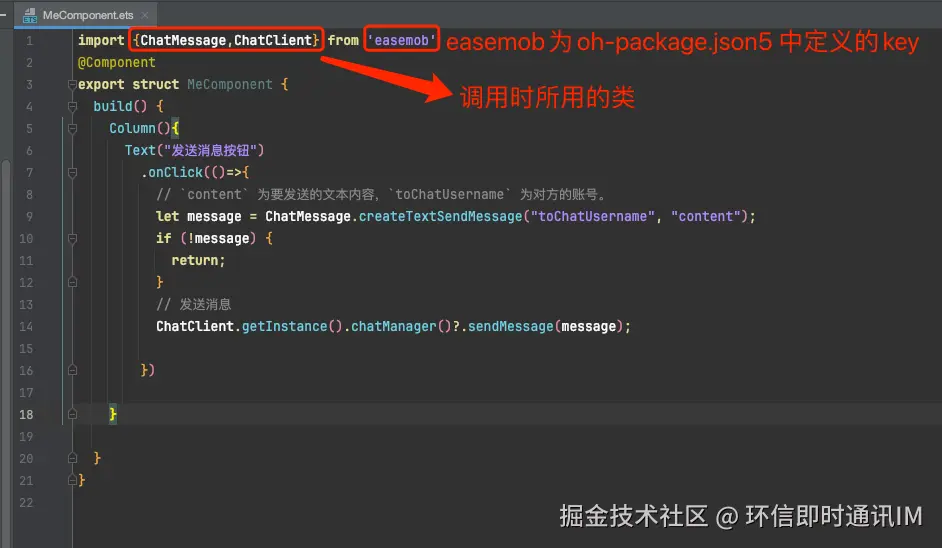Collapse the onClick fold marker
Screen dimensions: 942x548
72,172
